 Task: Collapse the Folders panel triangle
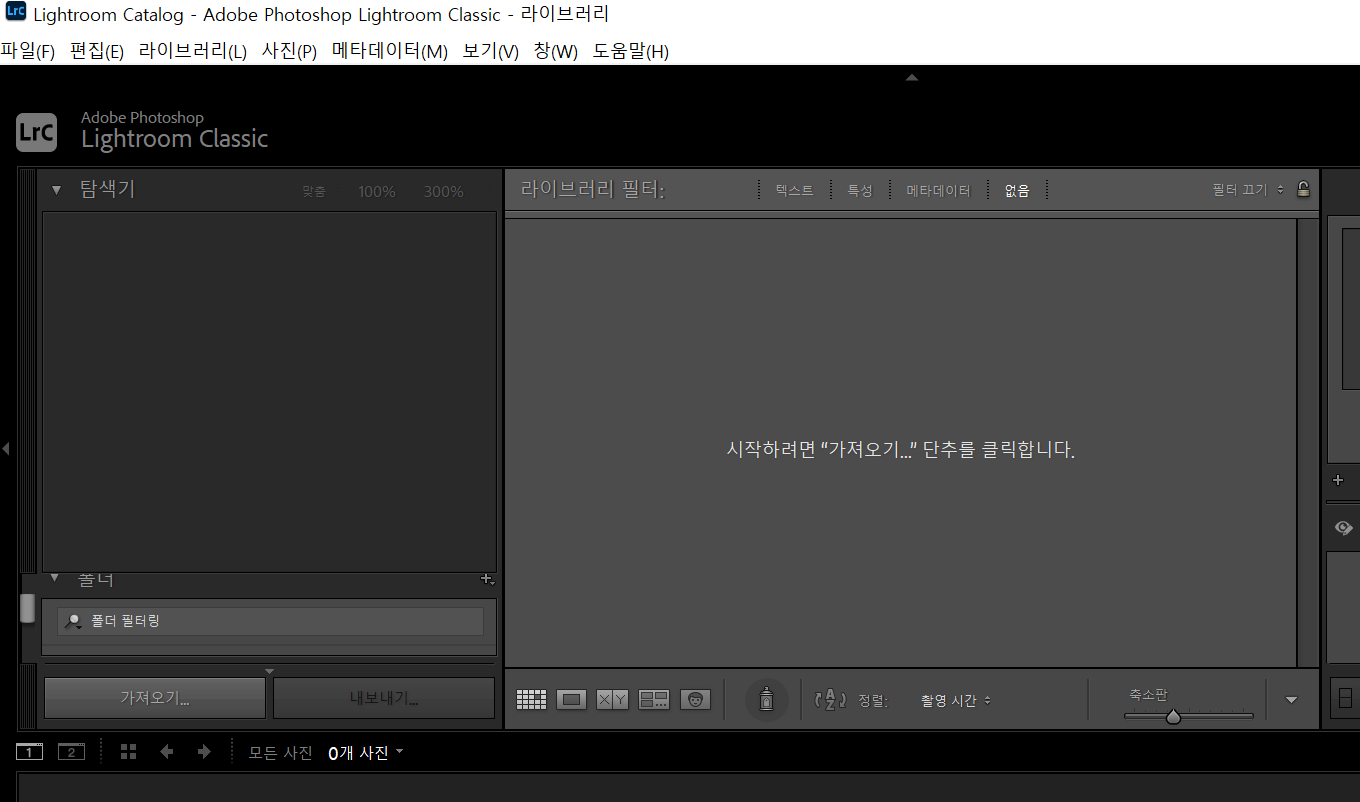(56, 578)
